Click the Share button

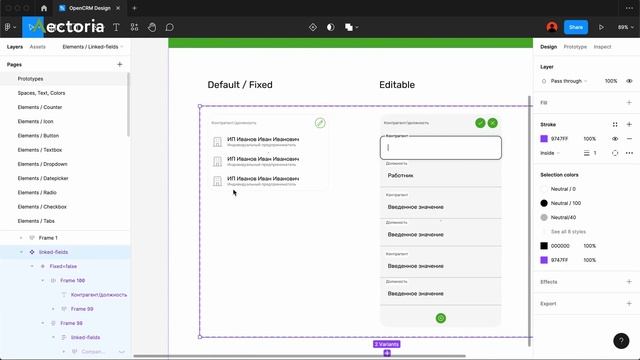pyautogui.click(x=576, y=27)
